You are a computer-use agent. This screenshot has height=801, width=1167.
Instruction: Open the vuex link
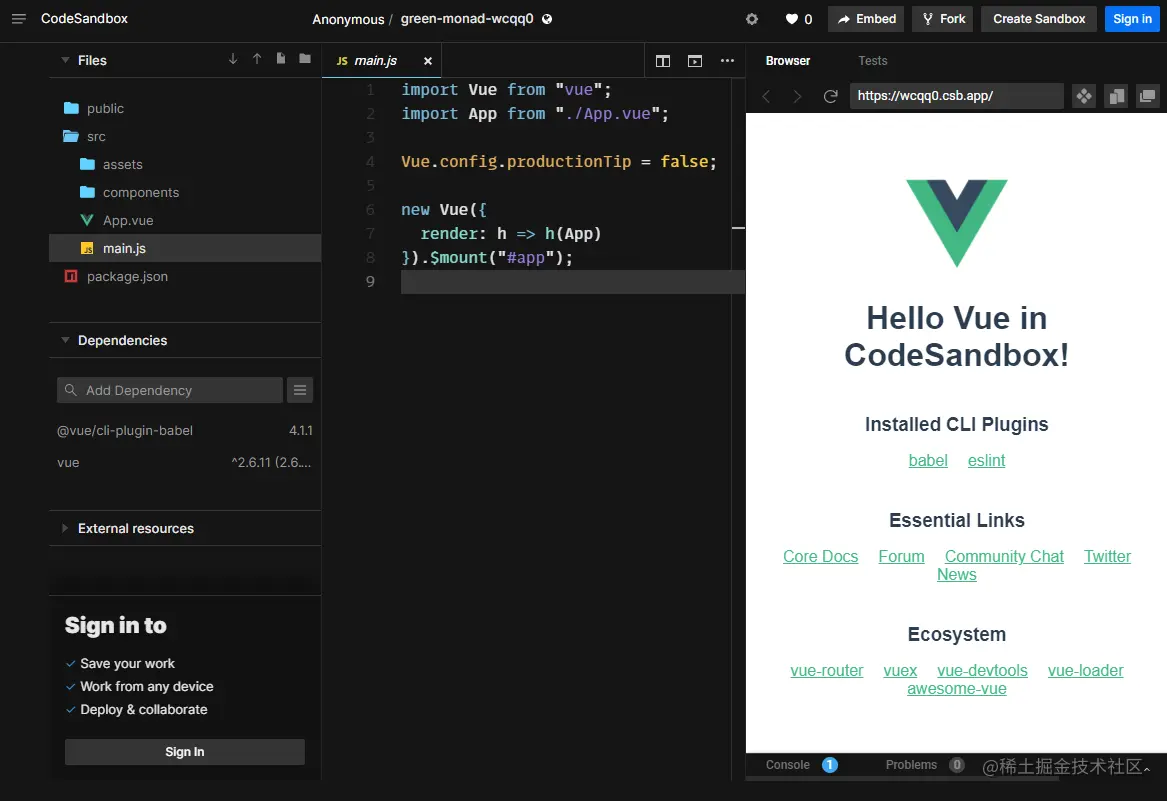click(x=900, y=671)
